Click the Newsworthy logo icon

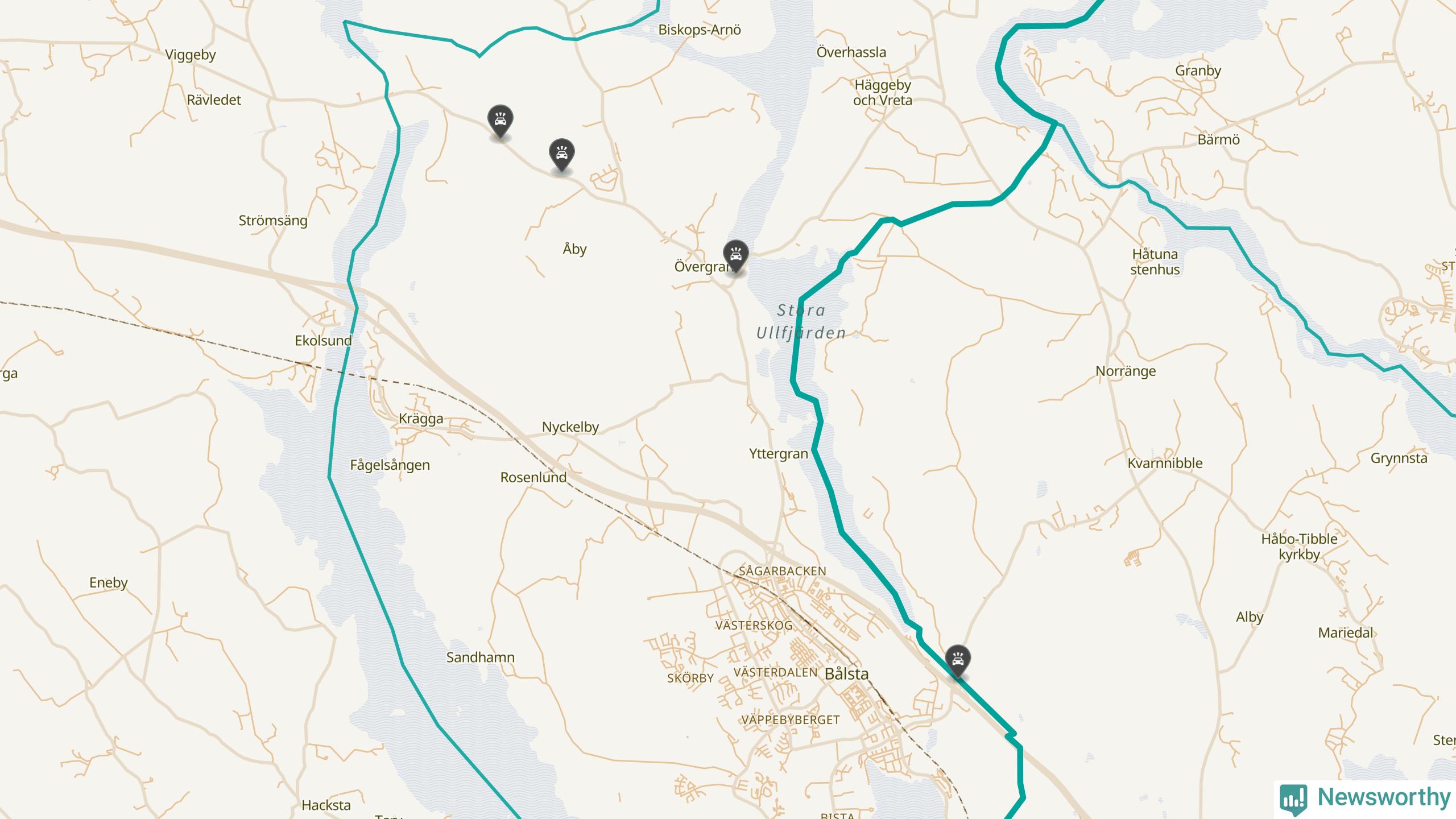(x=1293, y=799)
